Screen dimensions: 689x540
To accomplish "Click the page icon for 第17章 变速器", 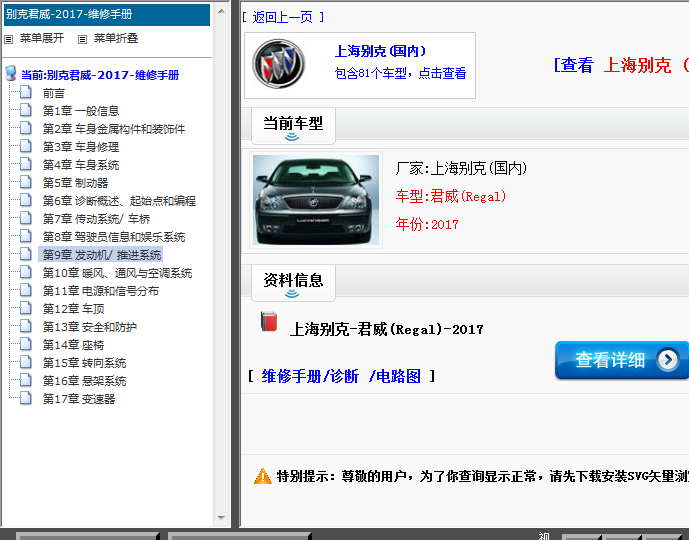I will [x=26, y=398].
